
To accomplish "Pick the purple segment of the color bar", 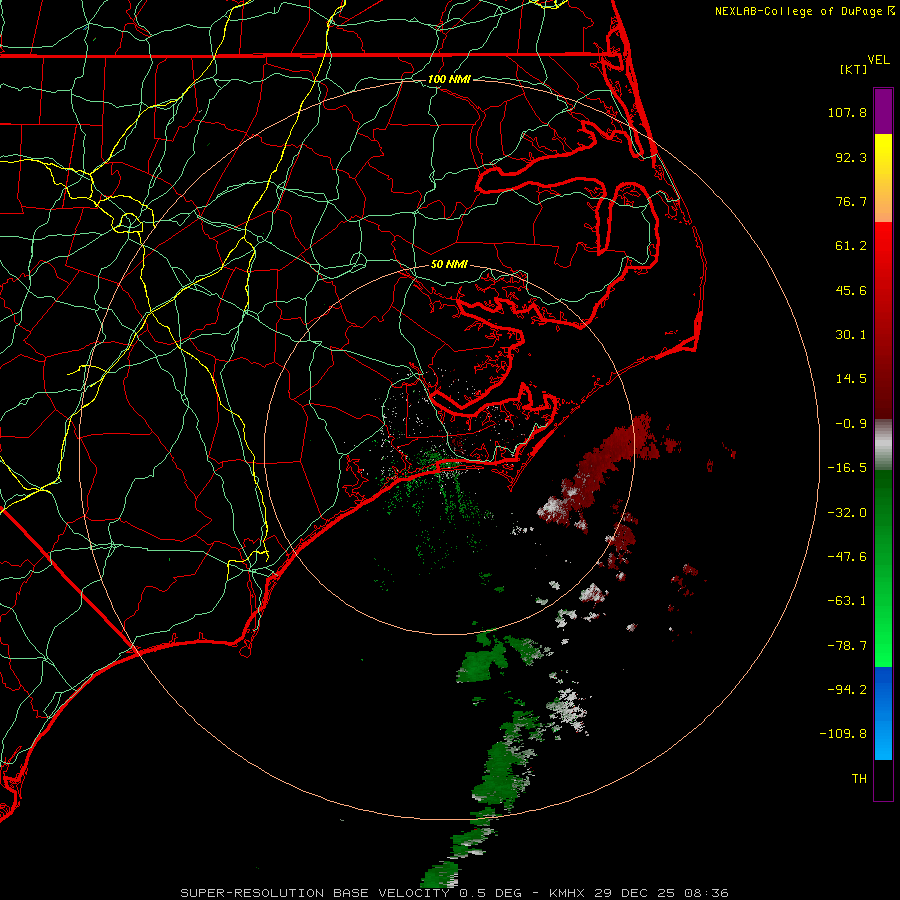I will [883, 111].
